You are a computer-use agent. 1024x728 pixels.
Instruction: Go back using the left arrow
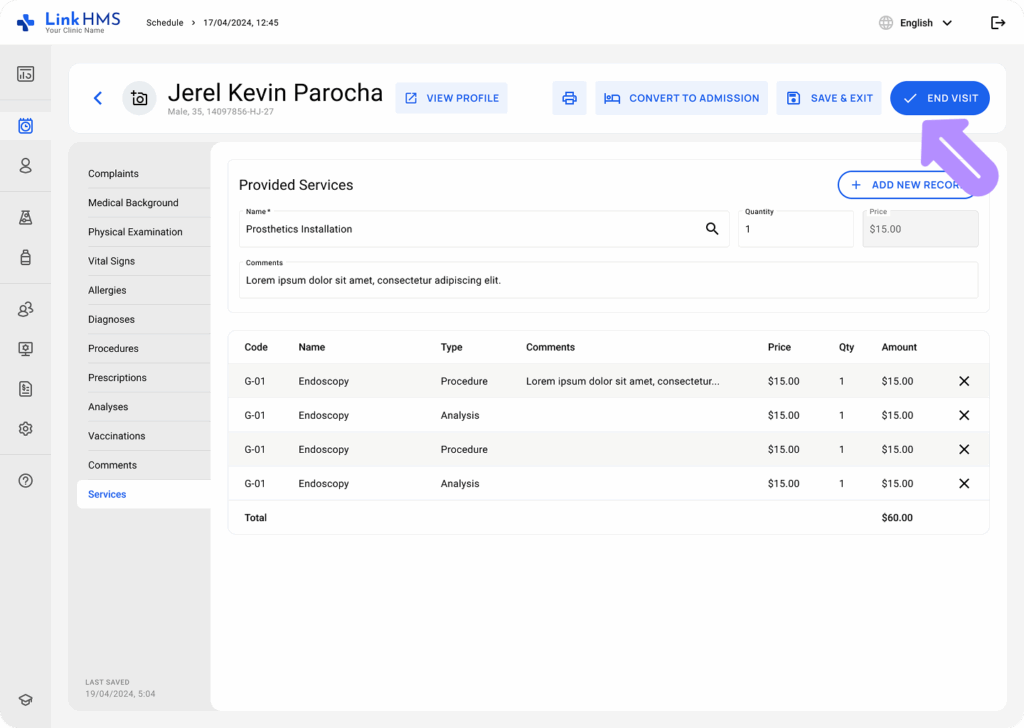click(98, 98)
